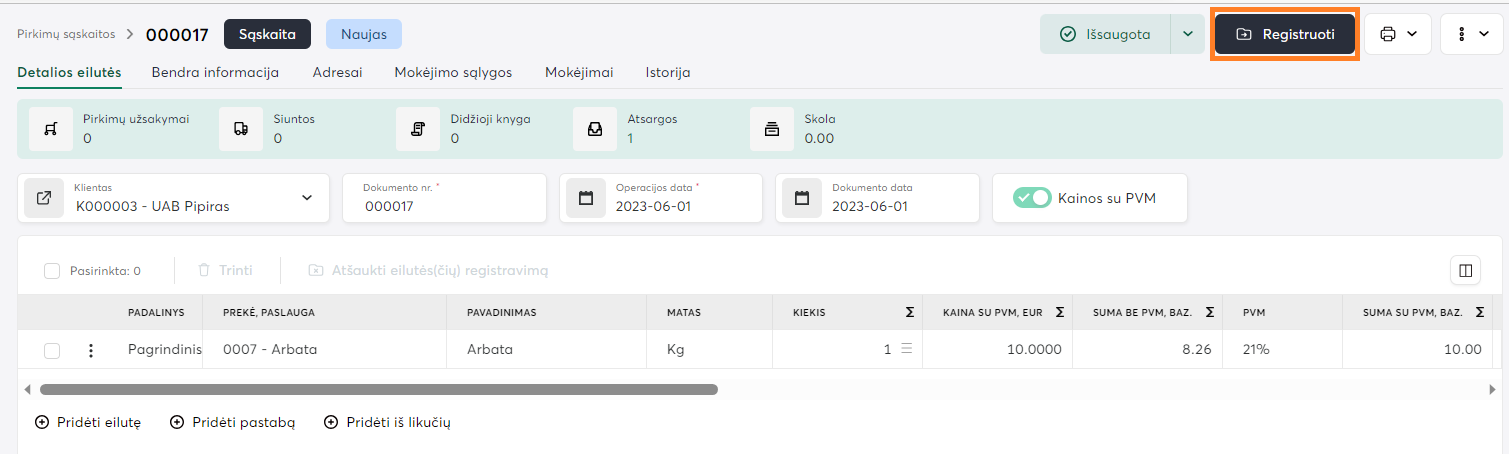Screen dimensions: 1509x454
Task: Click the Registruoti button
Action: click(x=1285, y=34)
